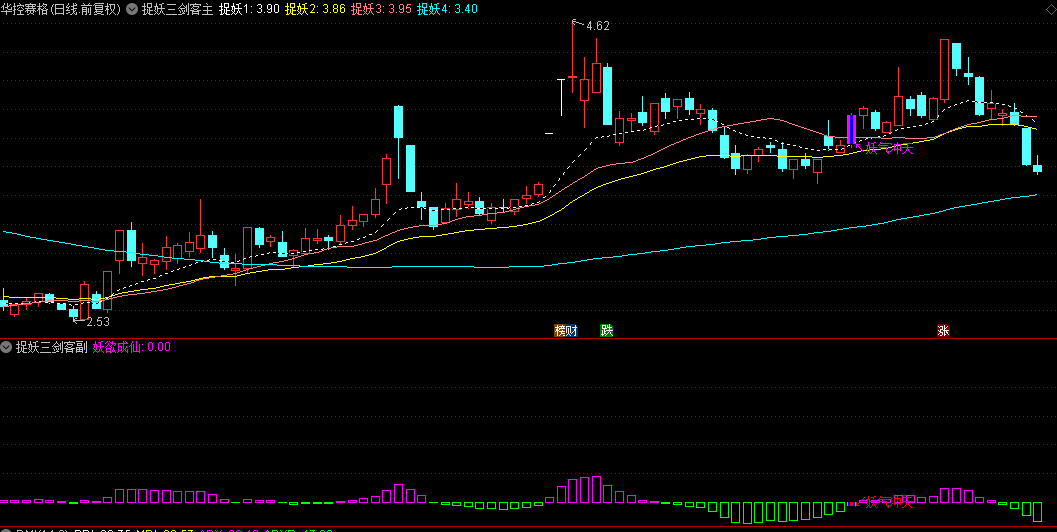The height and width of the screenshot is (532, 1057).
Task: Click the 2.53 low price label
Action: click(x=98, y=322)
